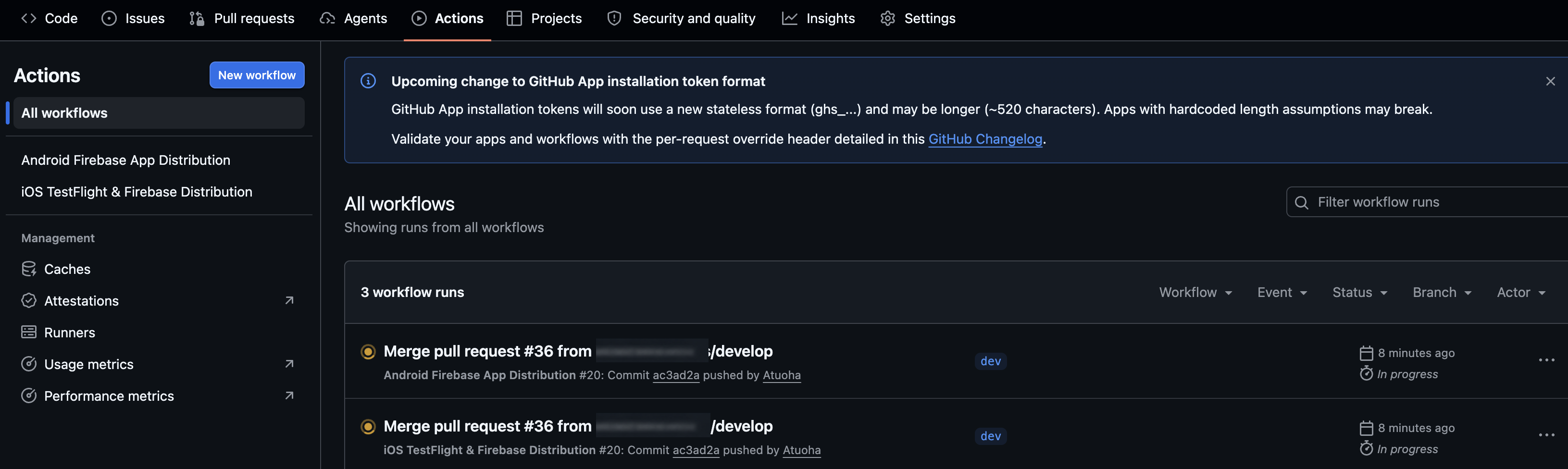Click the dev branch label on Android run

990,361
